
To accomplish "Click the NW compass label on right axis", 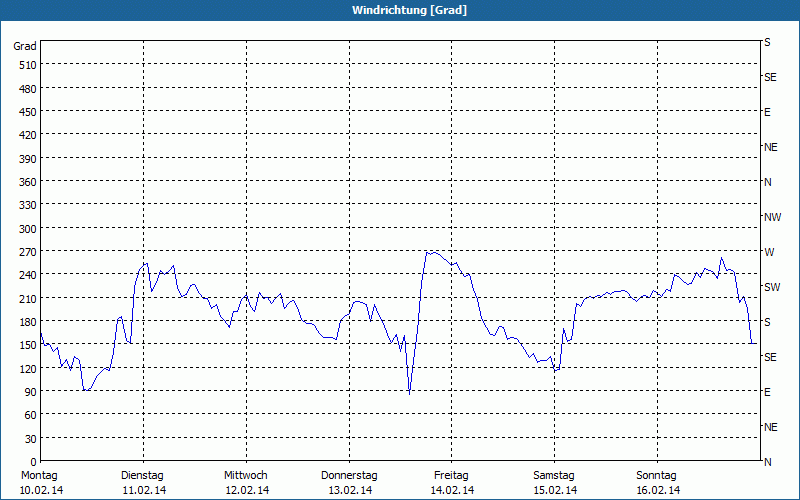I will click(x=772, y=217).
